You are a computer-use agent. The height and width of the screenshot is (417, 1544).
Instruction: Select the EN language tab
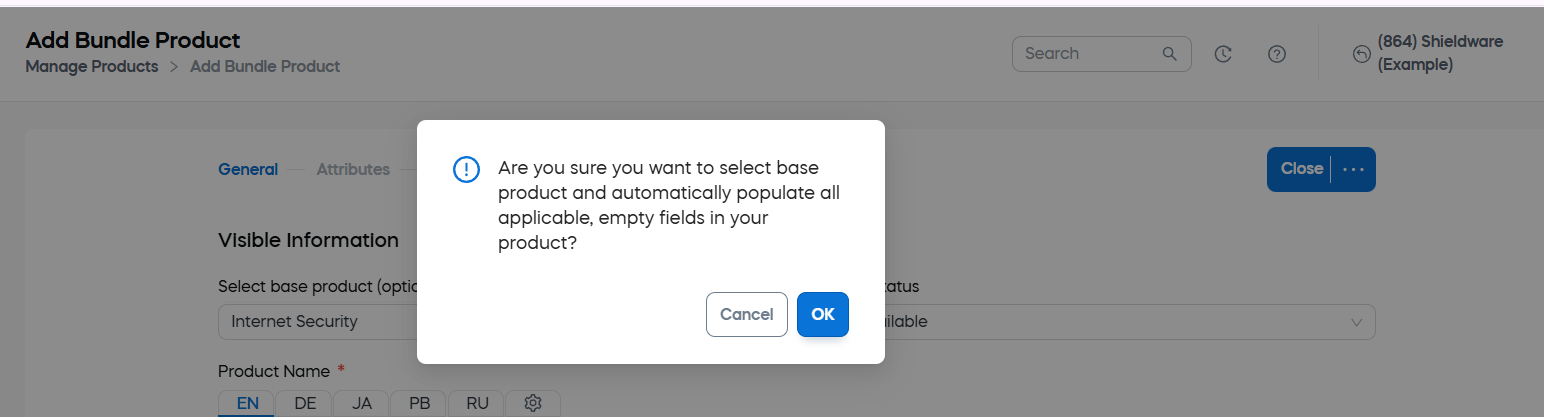coord(248,403)
